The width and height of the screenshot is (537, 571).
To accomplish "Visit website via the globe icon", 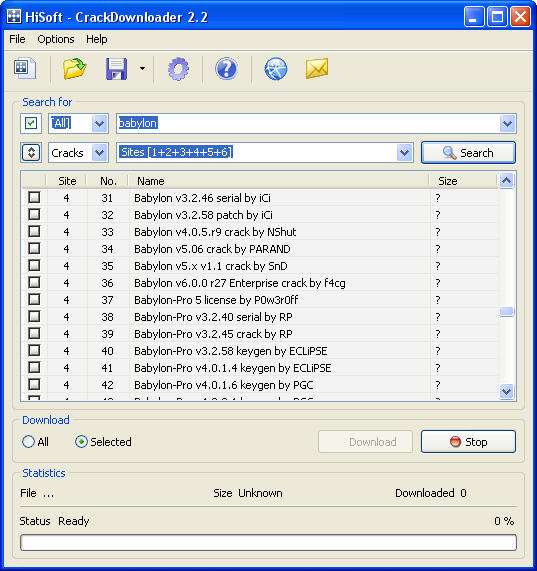I will [x=276, y=68].
